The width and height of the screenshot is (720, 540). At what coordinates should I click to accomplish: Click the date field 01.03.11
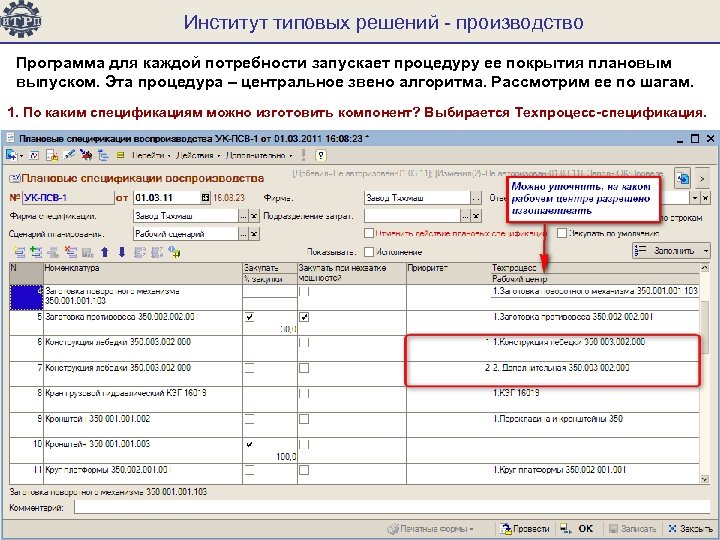point(167,197)
